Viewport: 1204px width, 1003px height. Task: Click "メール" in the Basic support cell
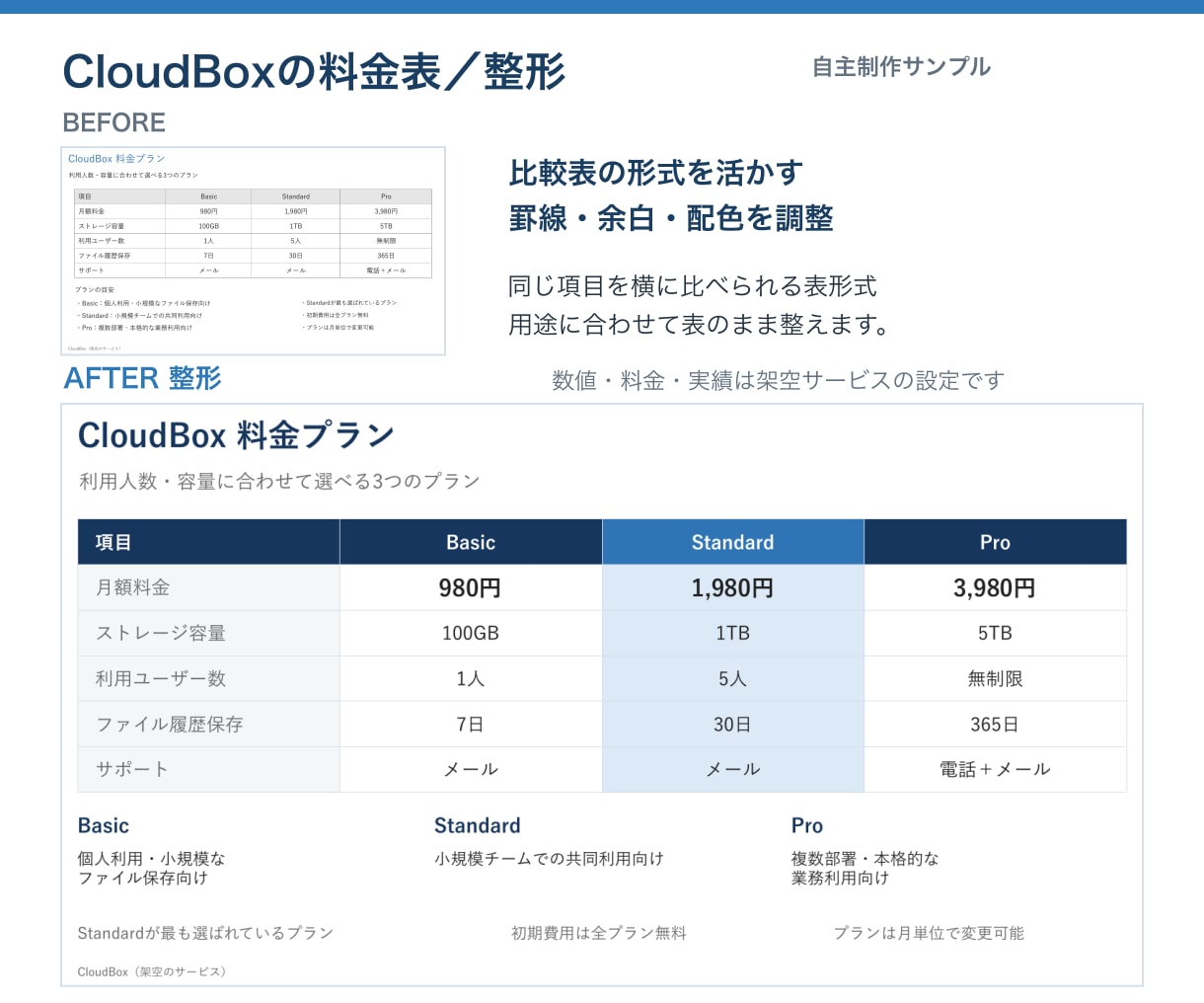(x=471, y=769)
